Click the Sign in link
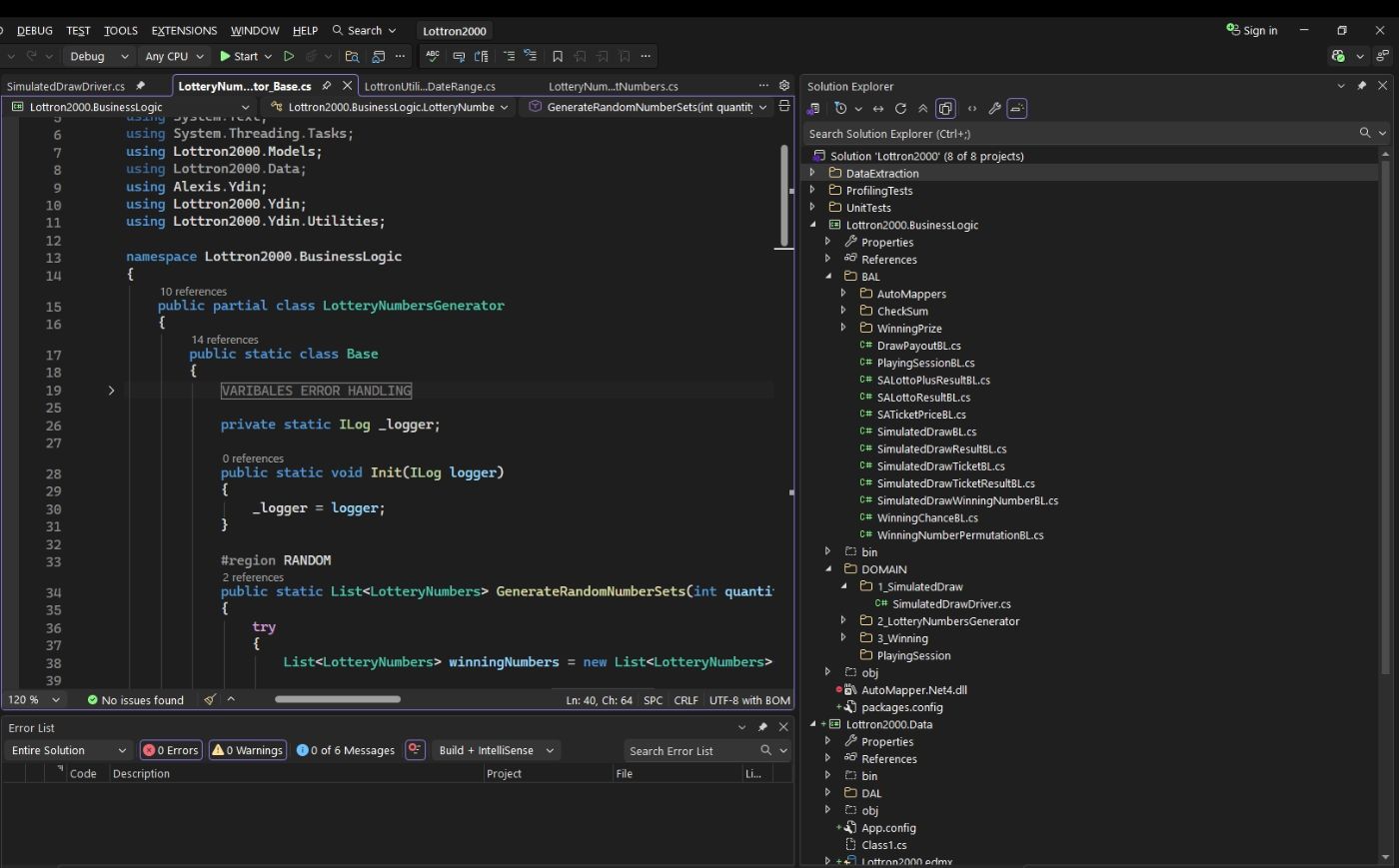1399x868 pixels. point(1252,30)
